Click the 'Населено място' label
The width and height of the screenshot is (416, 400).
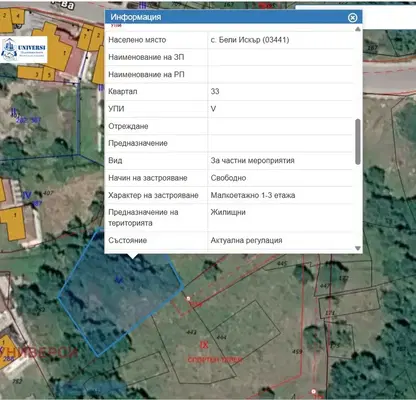pyautogui.click(x=137, y=40)
